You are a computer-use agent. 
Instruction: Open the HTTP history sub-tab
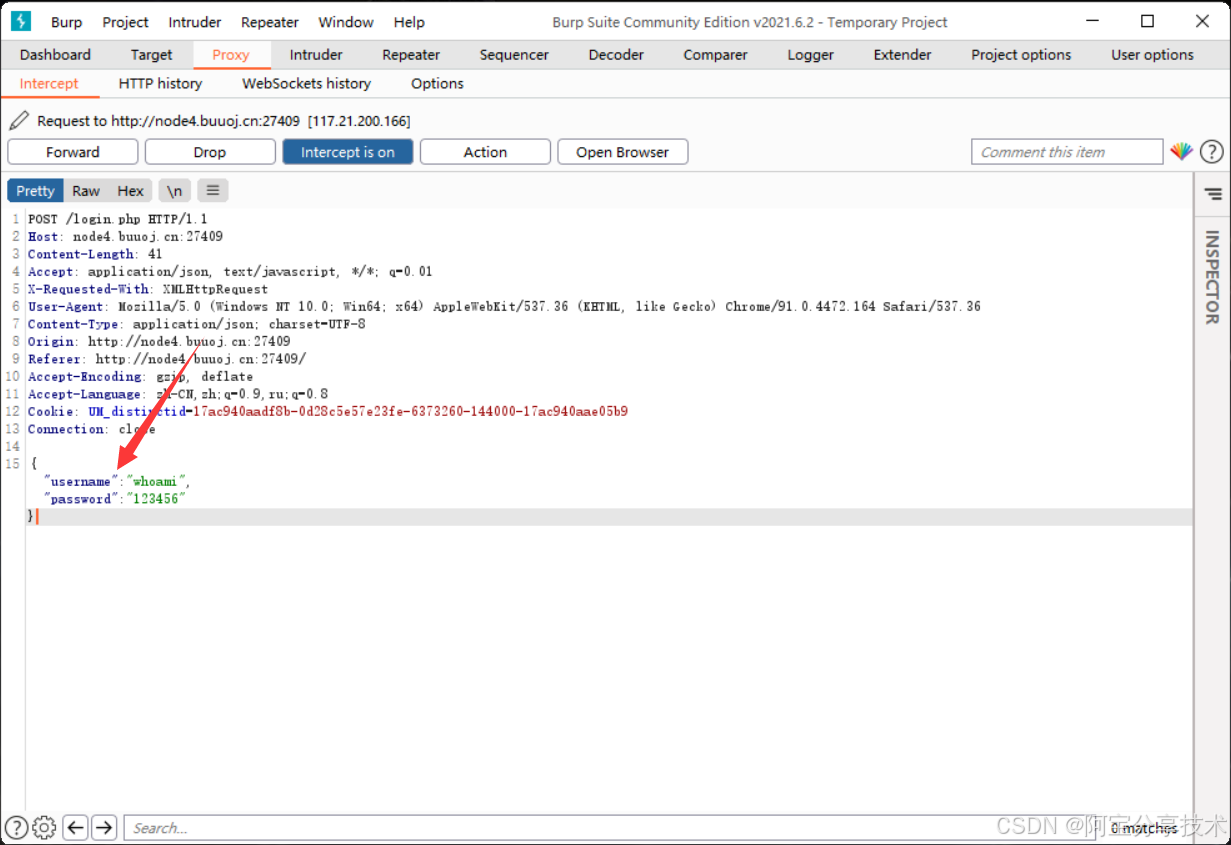click(x=160, y=84)
